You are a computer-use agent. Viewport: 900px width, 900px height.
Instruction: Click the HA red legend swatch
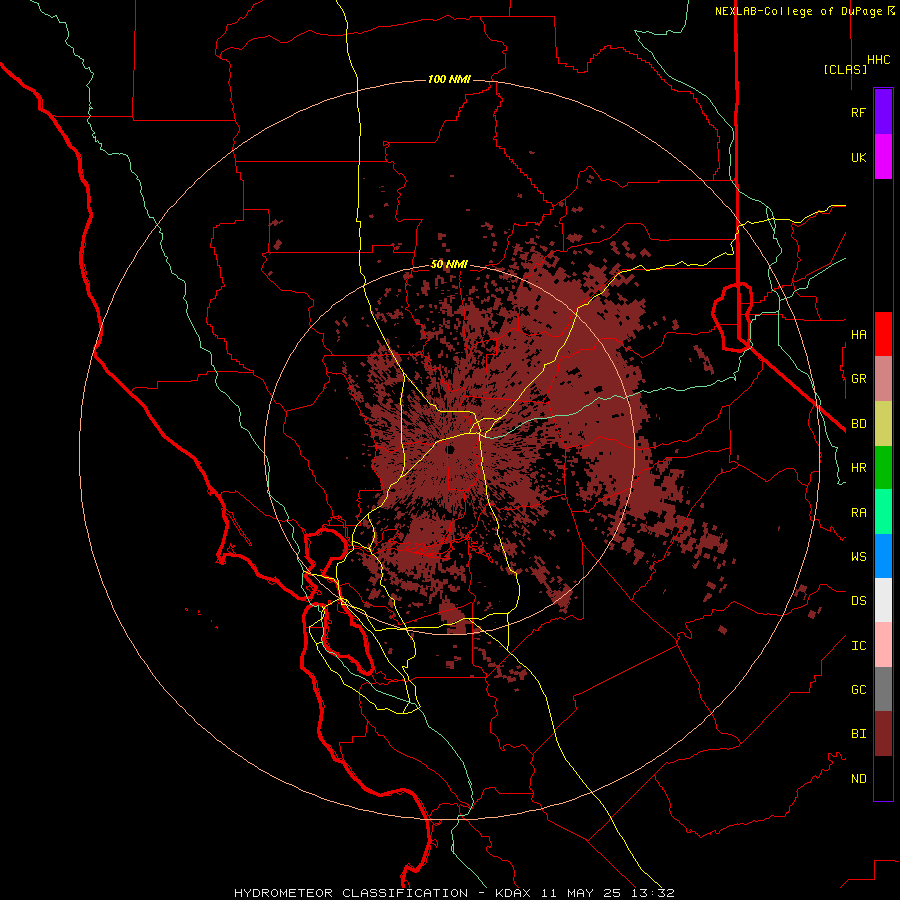click(883, 334)
